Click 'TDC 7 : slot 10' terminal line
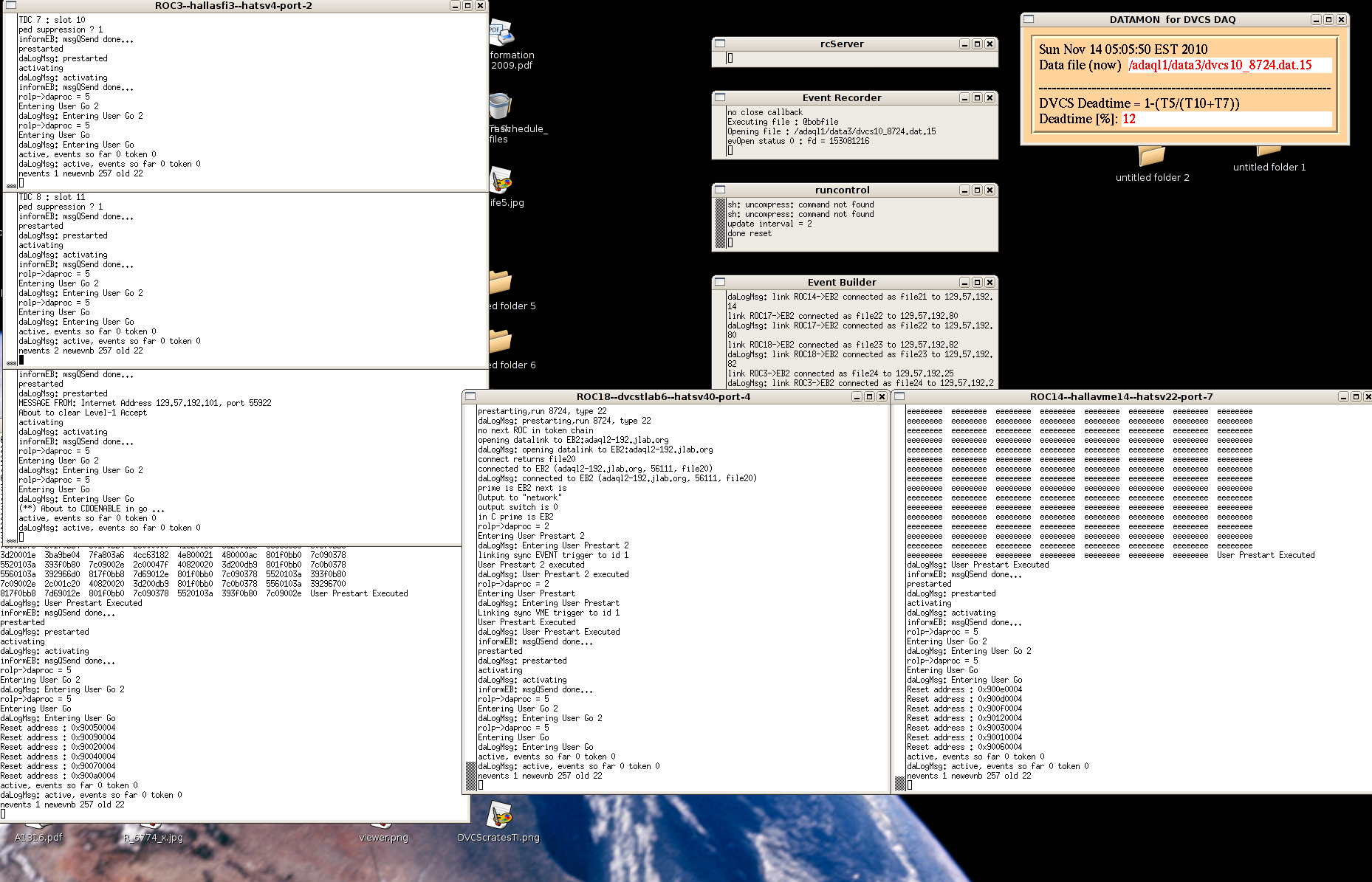Screen dimensions: 1372x882 [52, 20]
